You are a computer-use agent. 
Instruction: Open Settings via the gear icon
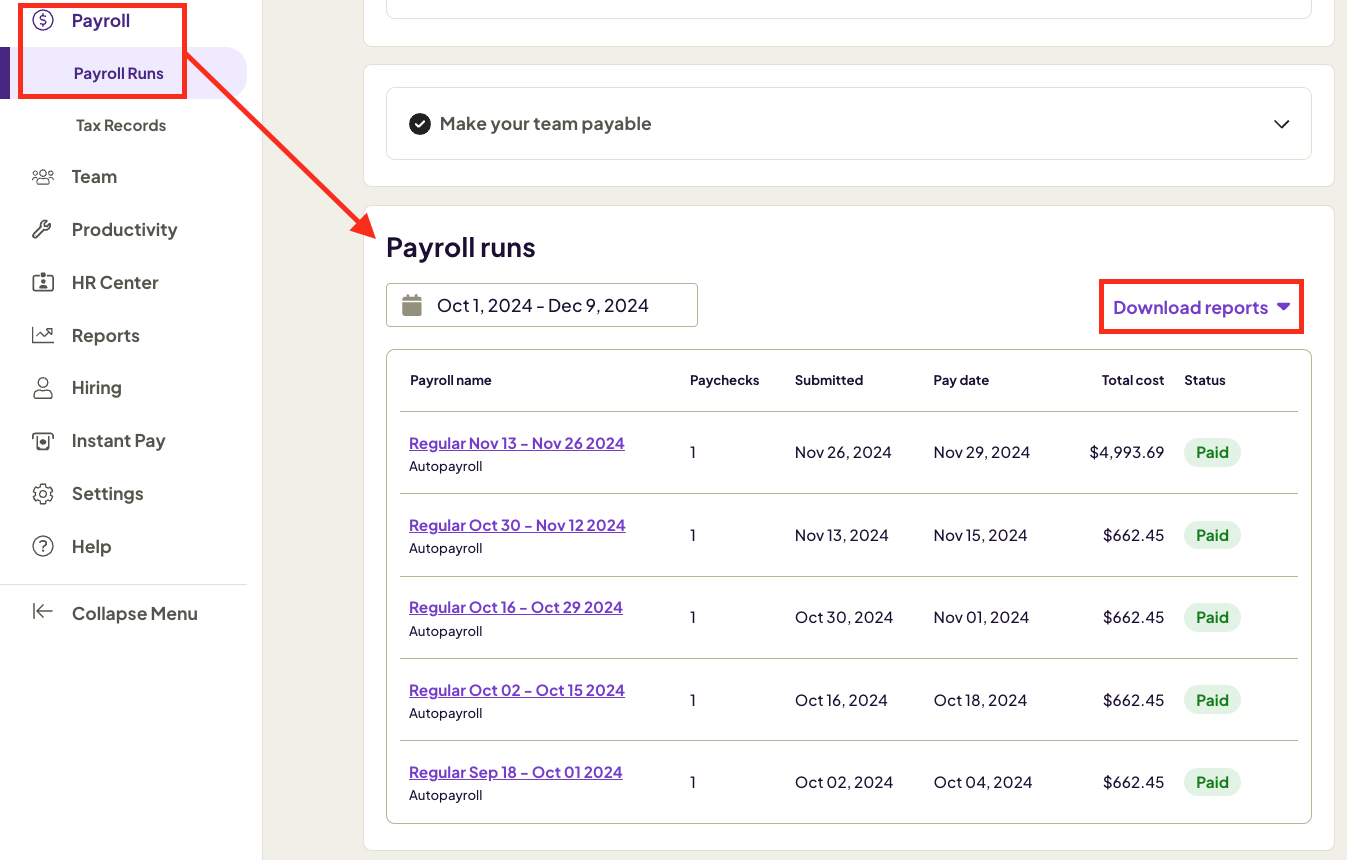pyautogui.click(x=42, y=493)
